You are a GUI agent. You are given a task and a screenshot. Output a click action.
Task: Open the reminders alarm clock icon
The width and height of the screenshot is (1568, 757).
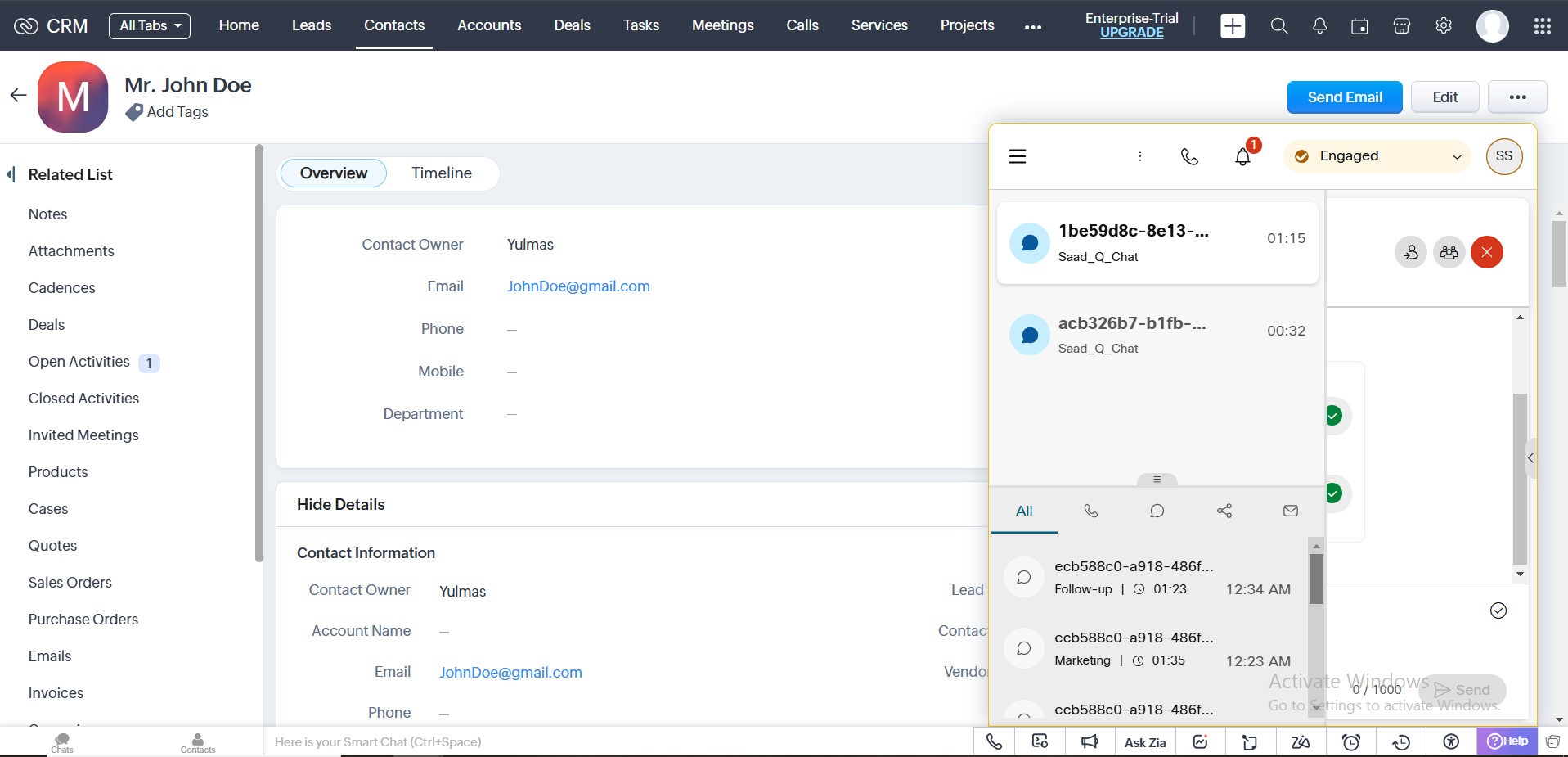tap(1351, 741)
